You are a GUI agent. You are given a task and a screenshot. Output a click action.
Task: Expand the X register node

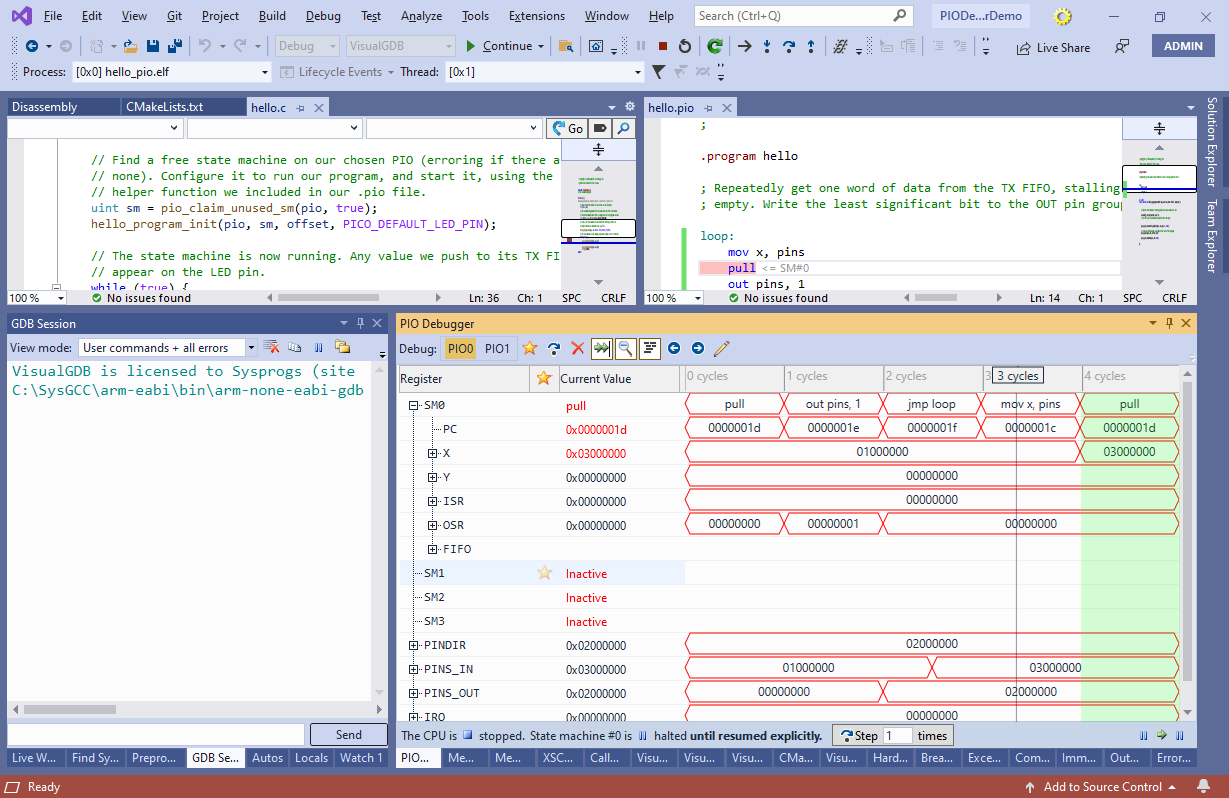(432, 453)
